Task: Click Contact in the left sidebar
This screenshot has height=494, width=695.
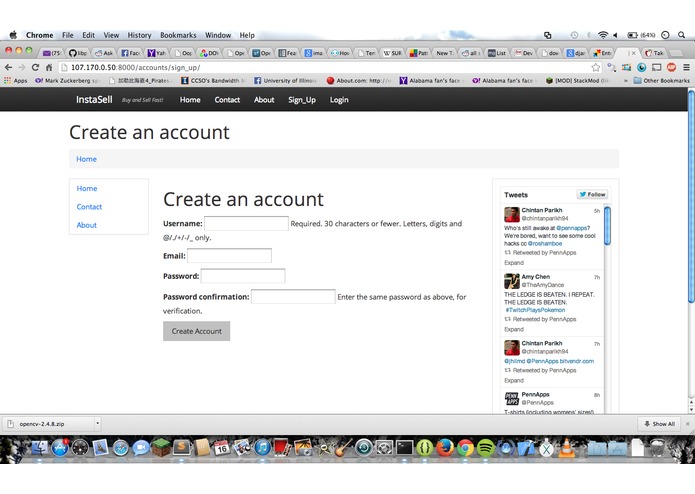Action: [x=89, y=207]
